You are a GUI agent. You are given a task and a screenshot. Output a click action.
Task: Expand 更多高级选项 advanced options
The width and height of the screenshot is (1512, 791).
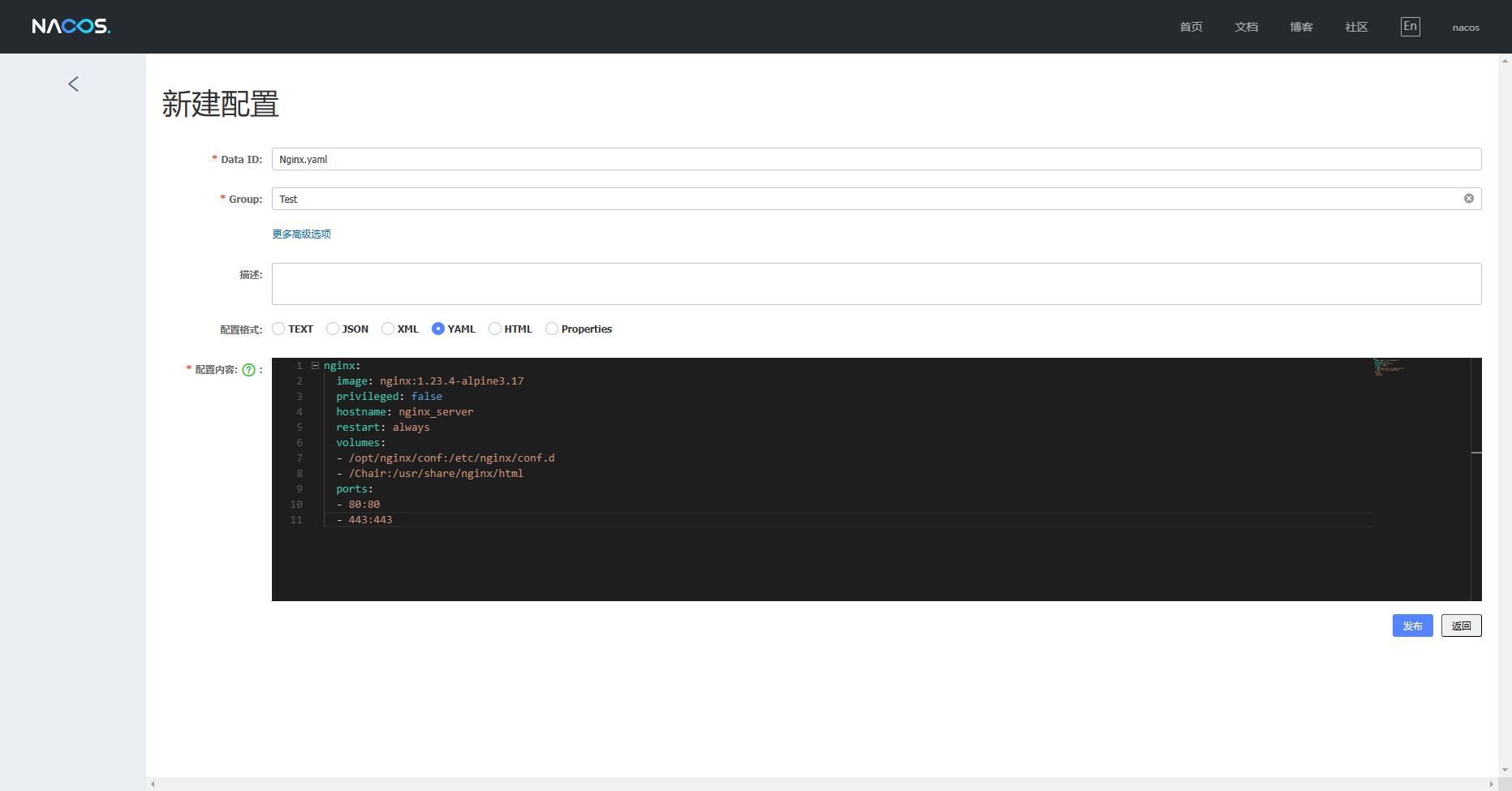(301, 234)
